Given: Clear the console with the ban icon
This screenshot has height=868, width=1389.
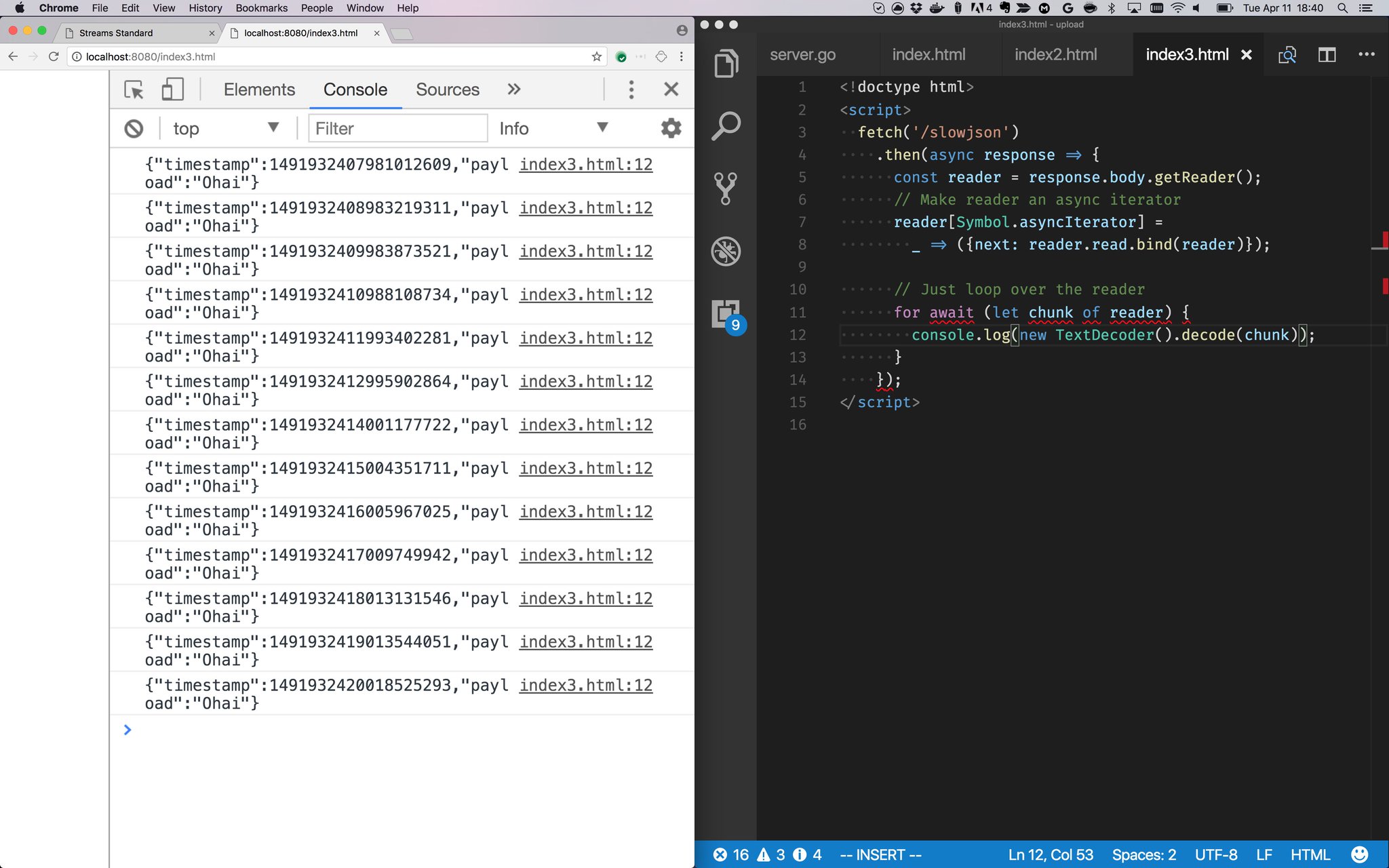Looking at the screenshot, I should (134, 128).
